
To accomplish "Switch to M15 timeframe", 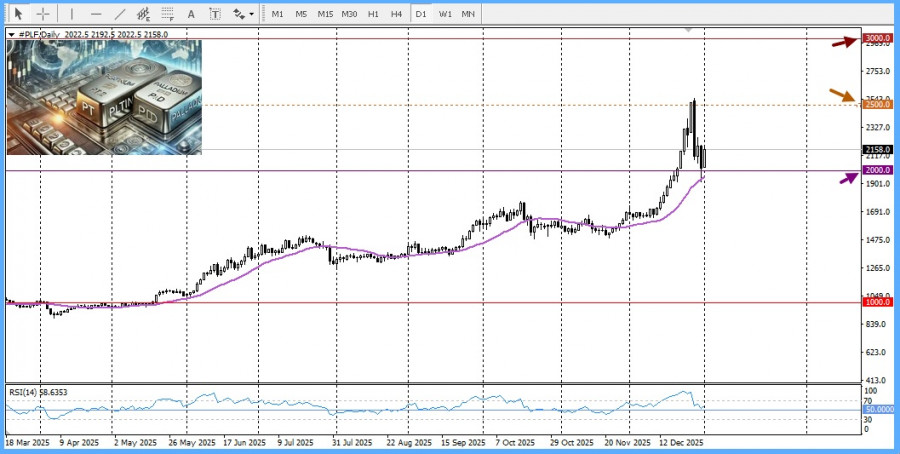I will click(325, 14).
